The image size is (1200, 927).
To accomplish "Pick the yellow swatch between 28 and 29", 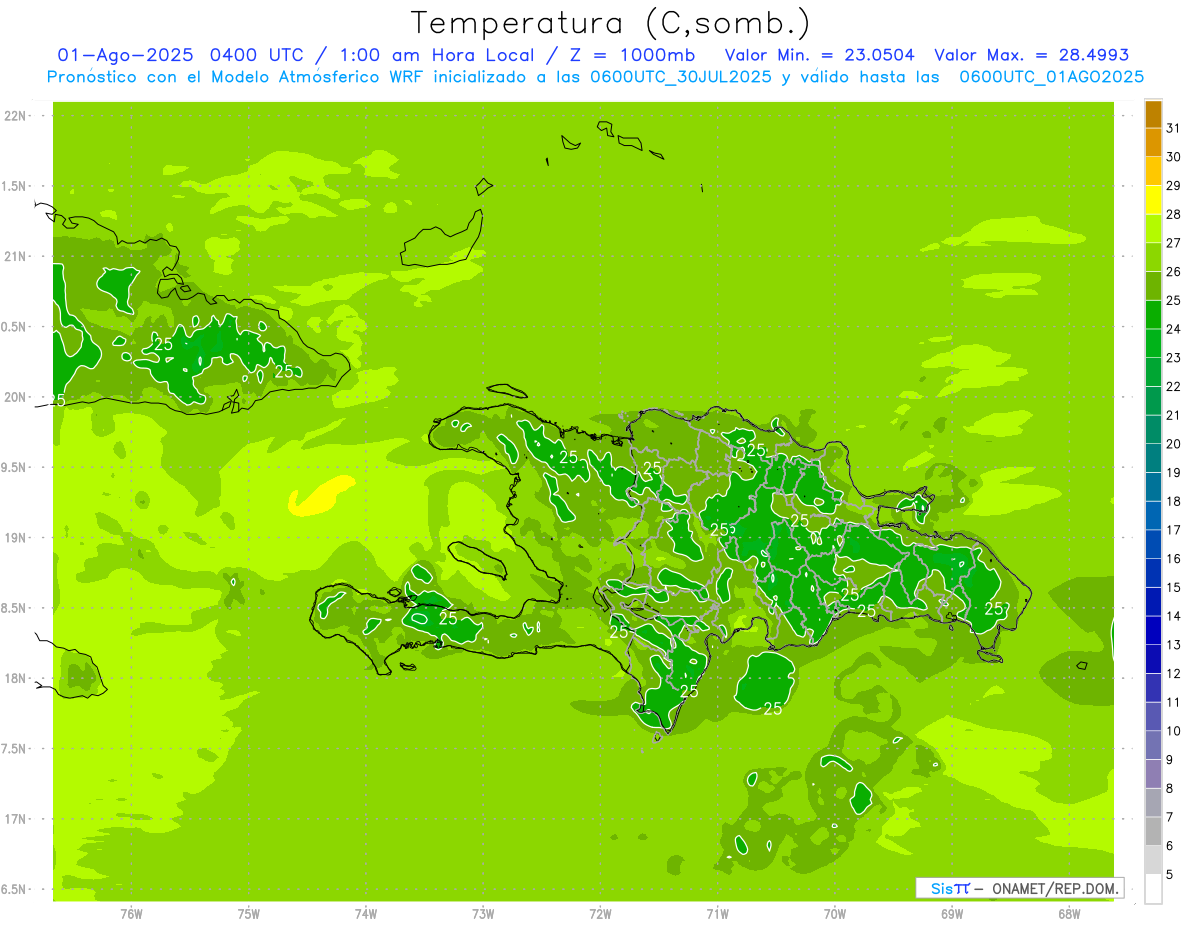I will click(x=1153, y=199).
